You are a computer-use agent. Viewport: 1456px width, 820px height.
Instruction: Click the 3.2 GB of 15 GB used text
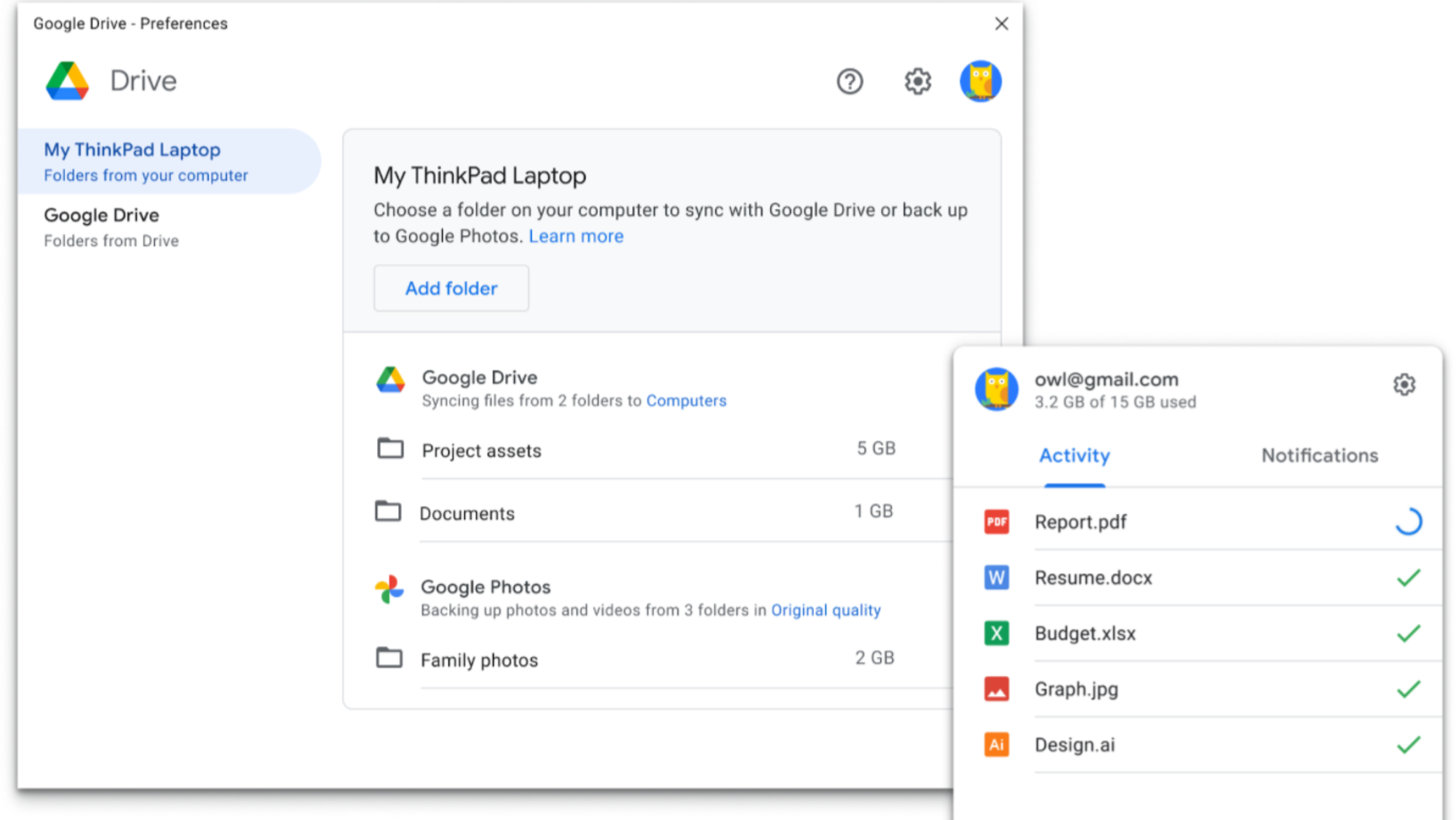(x=1115, y=402)
